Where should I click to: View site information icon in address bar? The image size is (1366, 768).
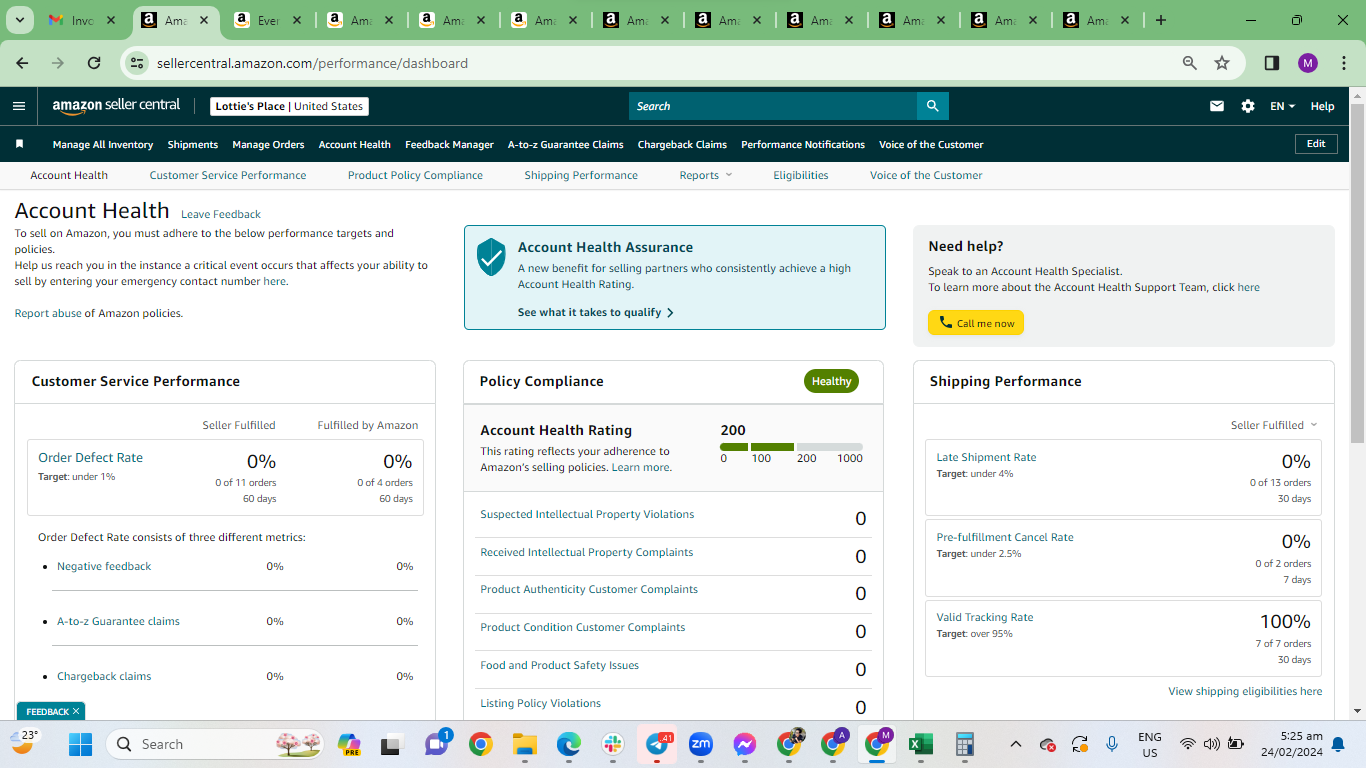pyautogui.click(x=138, y=63)
